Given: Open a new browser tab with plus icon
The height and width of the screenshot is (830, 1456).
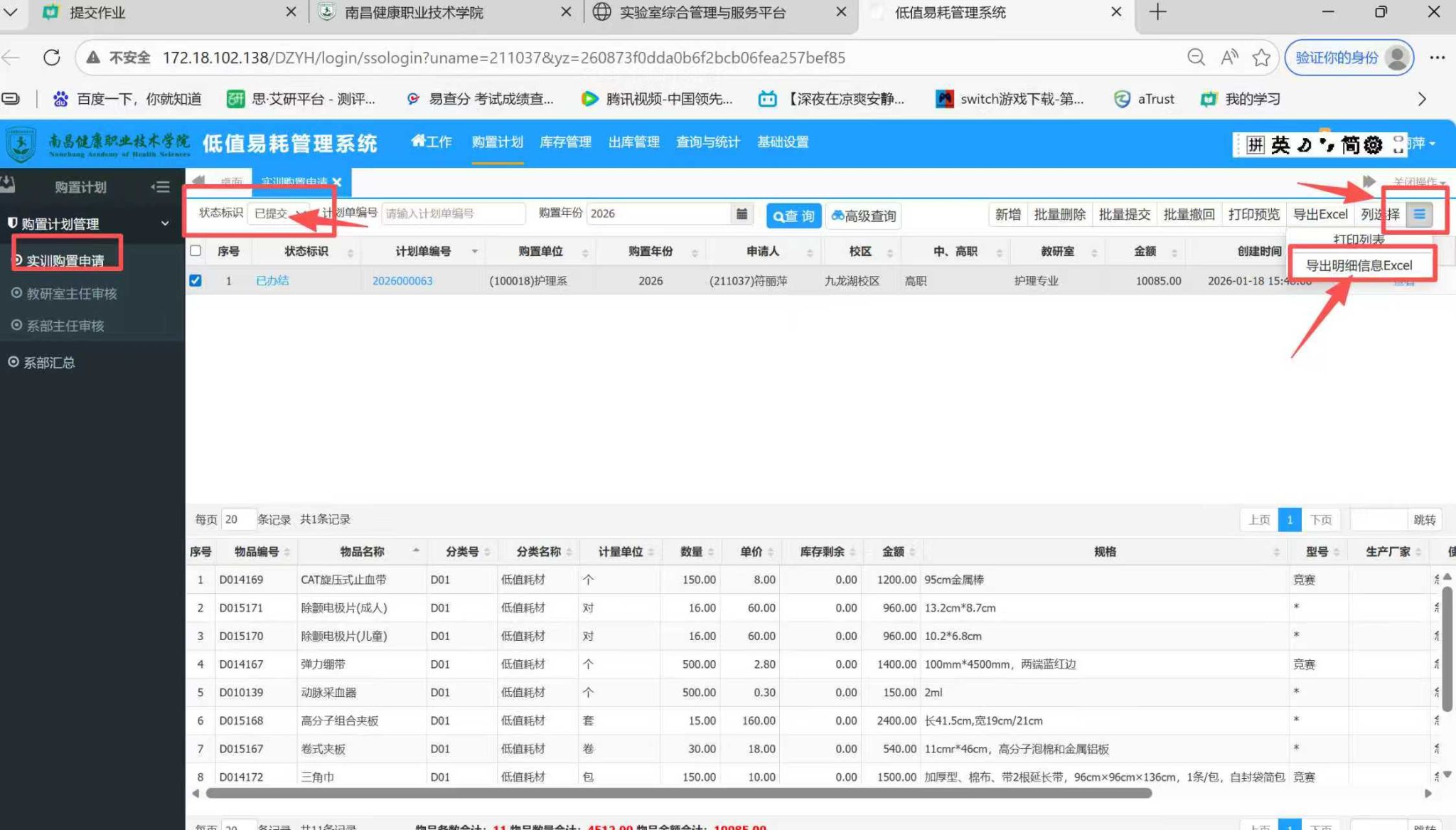Looking at the screenshot, I should (1157, 12).
